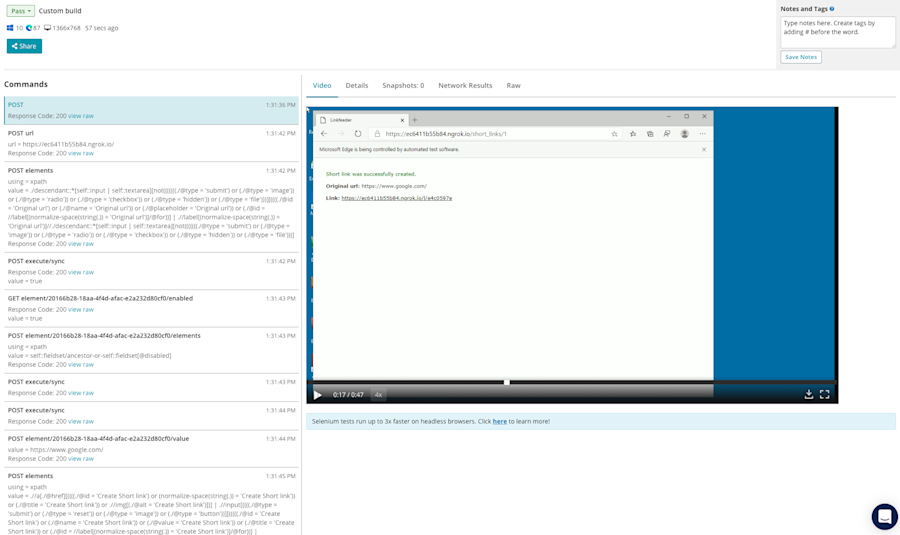The width and height of the screenshot is (900, 535).
Task: Click the forward arrow in video browser
Action: point(341,134)
